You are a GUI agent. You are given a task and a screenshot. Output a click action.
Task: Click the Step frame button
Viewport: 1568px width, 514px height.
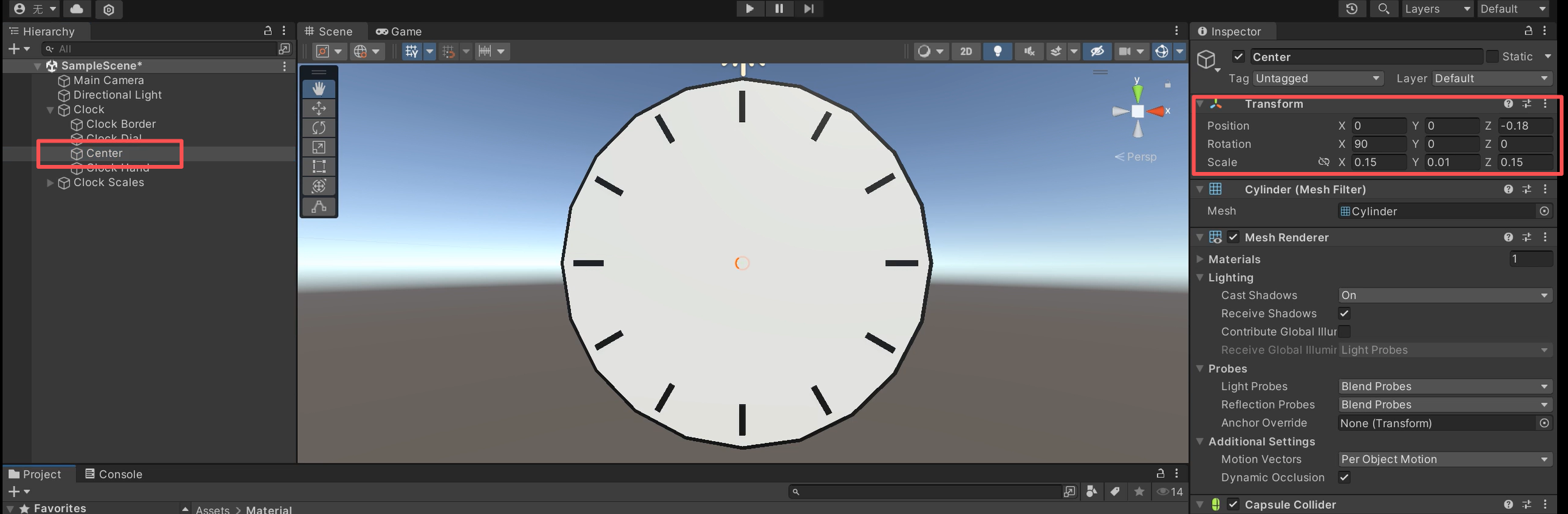[x=809, y=9]
